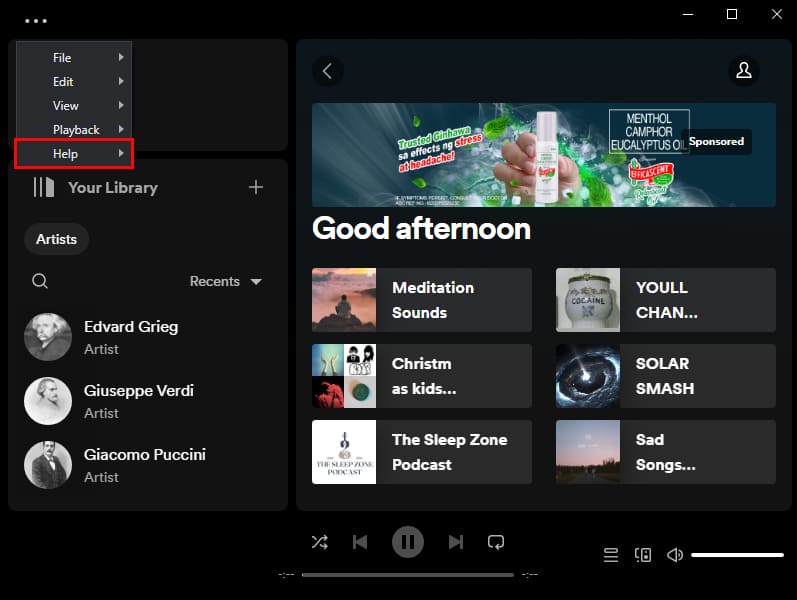Image resolution: width=797 pixels, height=600 pixels.
Task: Create playlist with the plus icon
Action: coord(256,187)
